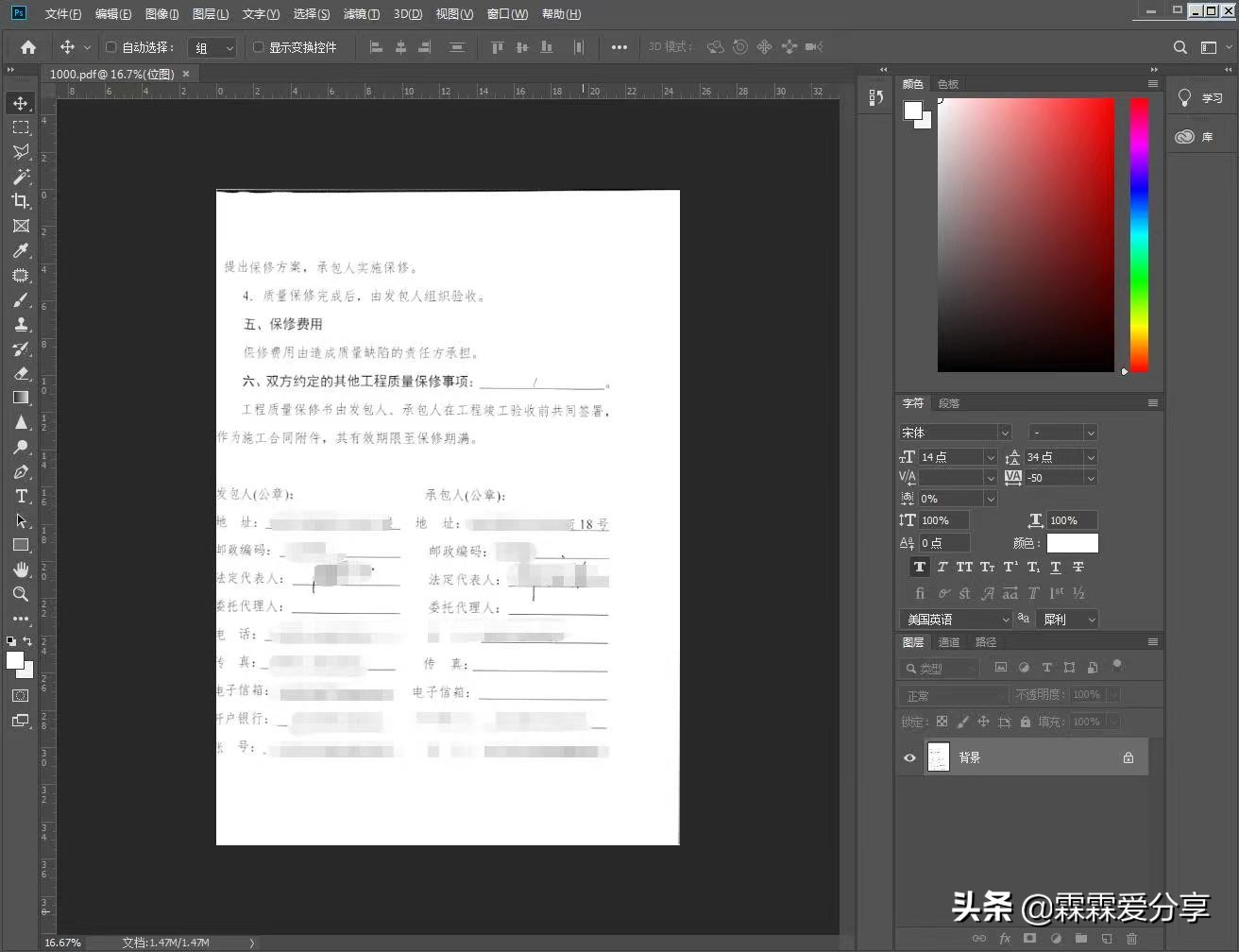The width and height of the screenshot is (1239, 952).
Task: Open the Auto-Select group dropdown
Action: pyautogui.click(x=212, y=47)
